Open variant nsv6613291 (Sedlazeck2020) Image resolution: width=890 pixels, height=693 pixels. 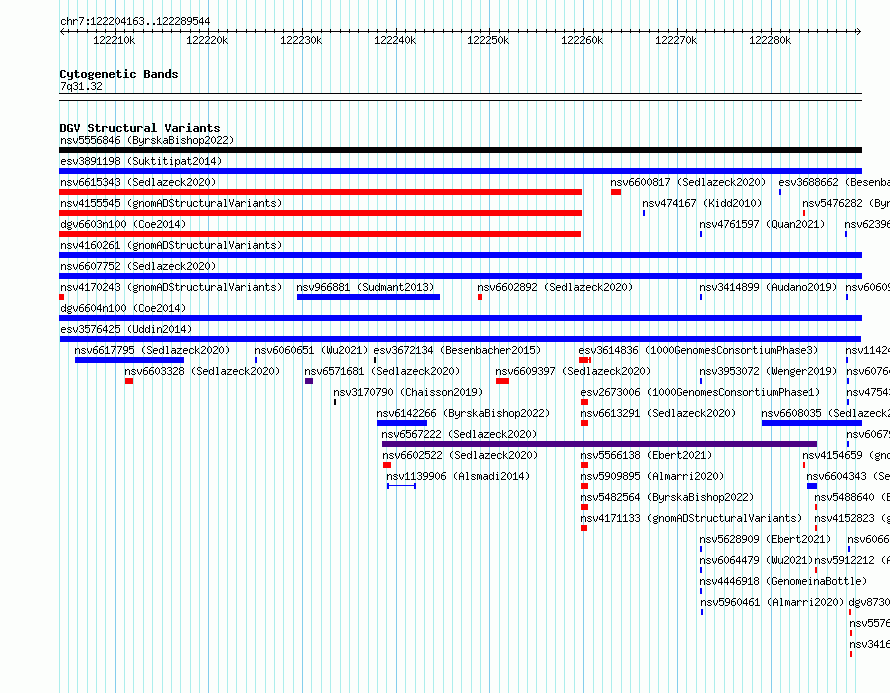coord(658,413)
